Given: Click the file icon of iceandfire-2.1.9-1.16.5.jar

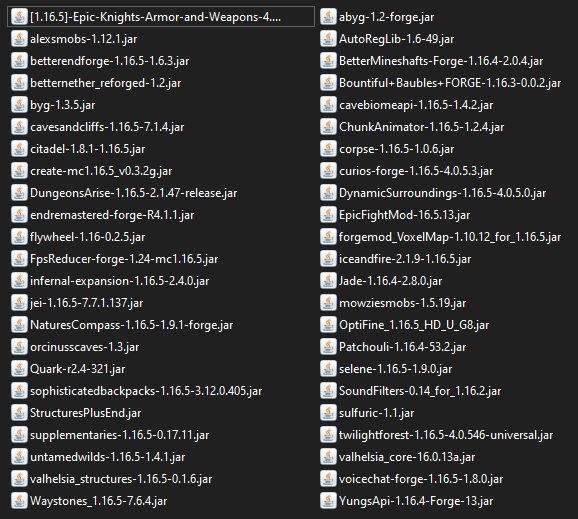Looking at the screenshot, I should [328, 259].
